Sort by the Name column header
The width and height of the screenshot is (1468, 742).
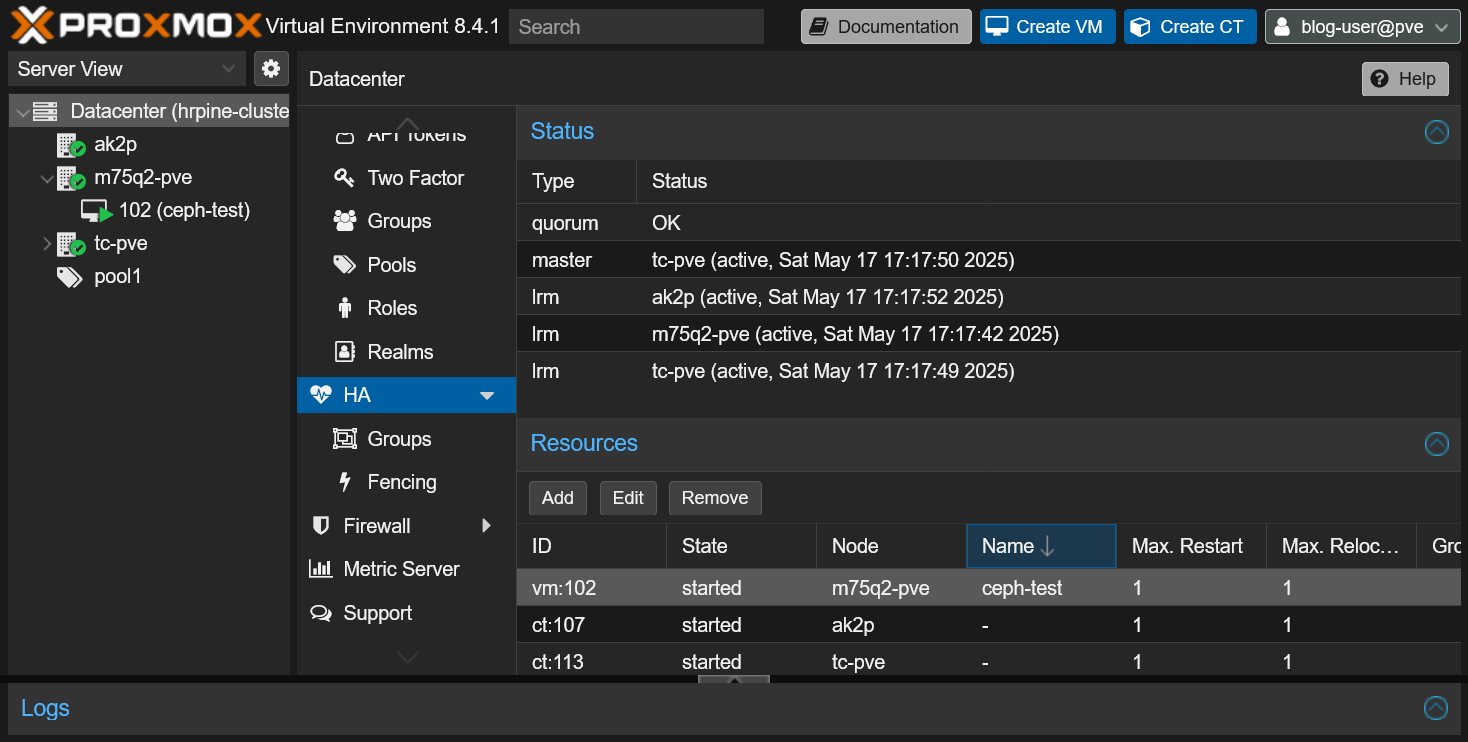point(1041,546)
